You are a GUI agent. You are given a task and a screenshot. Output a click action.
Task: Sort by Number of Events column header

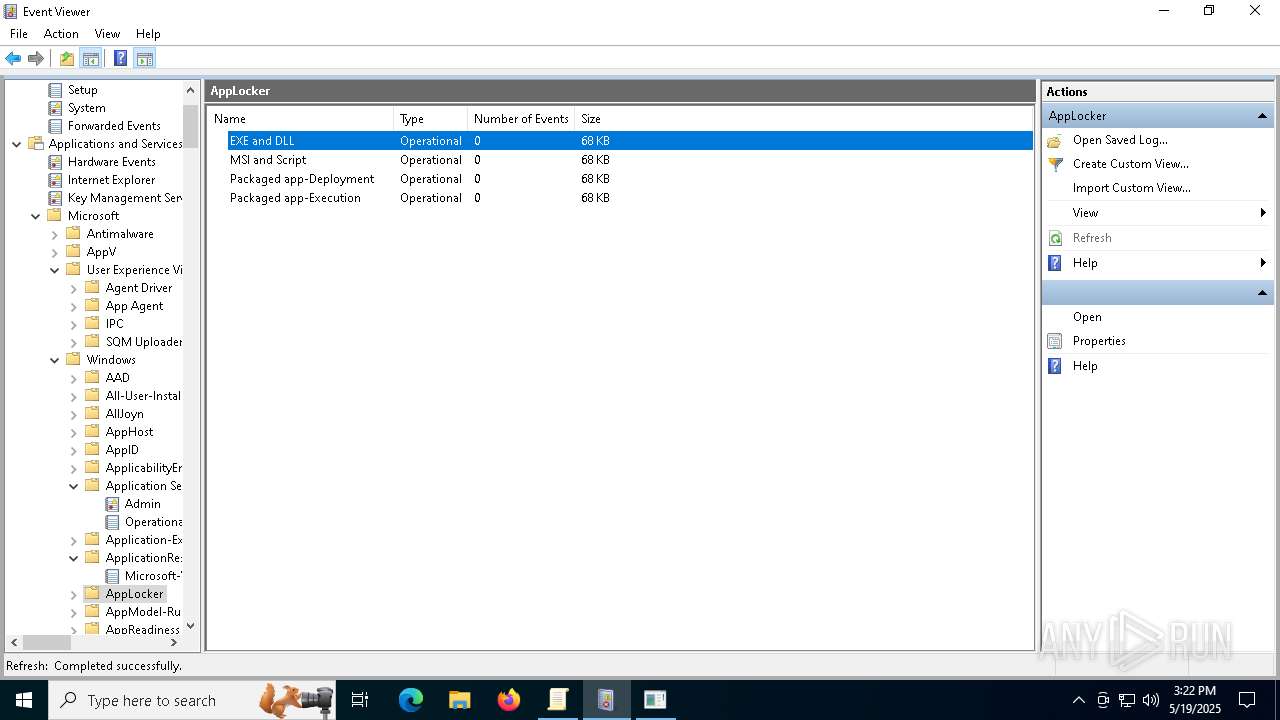pyautogui.click(x=521, y=119)
